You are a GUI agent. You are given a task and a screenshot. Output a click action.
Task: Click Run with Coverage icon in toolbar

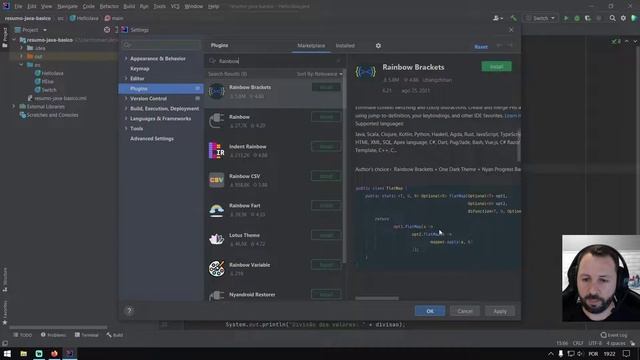[588, 18]
